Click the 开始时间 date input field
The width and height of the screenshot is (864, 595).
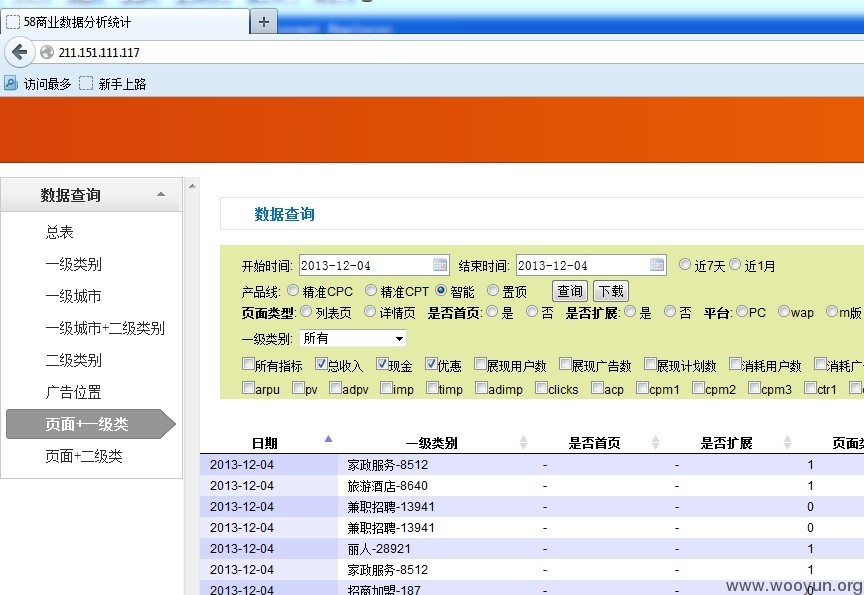[374, 265]
